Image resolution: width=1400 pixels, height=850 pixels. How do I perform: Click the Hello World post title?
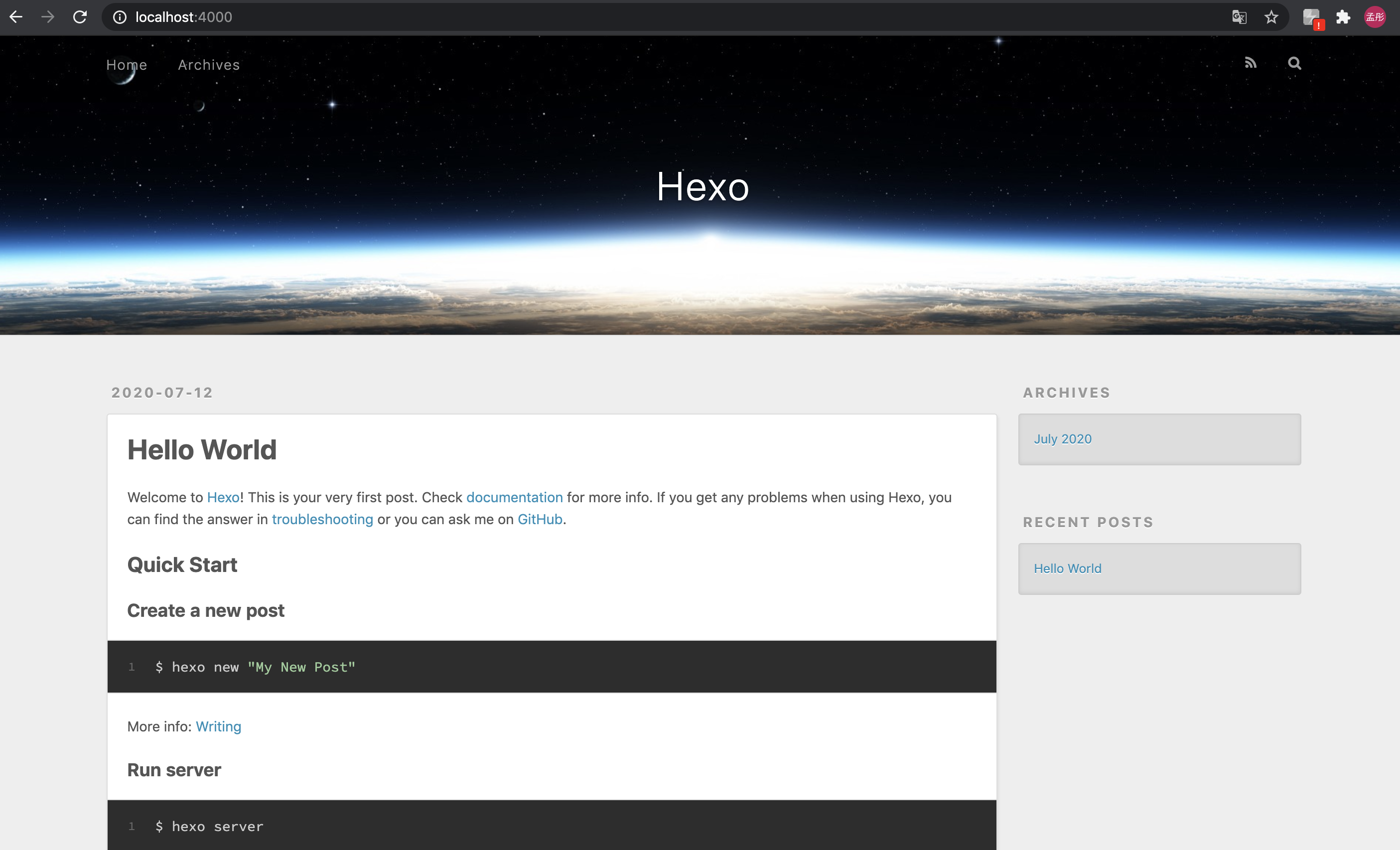coord(202,449)
